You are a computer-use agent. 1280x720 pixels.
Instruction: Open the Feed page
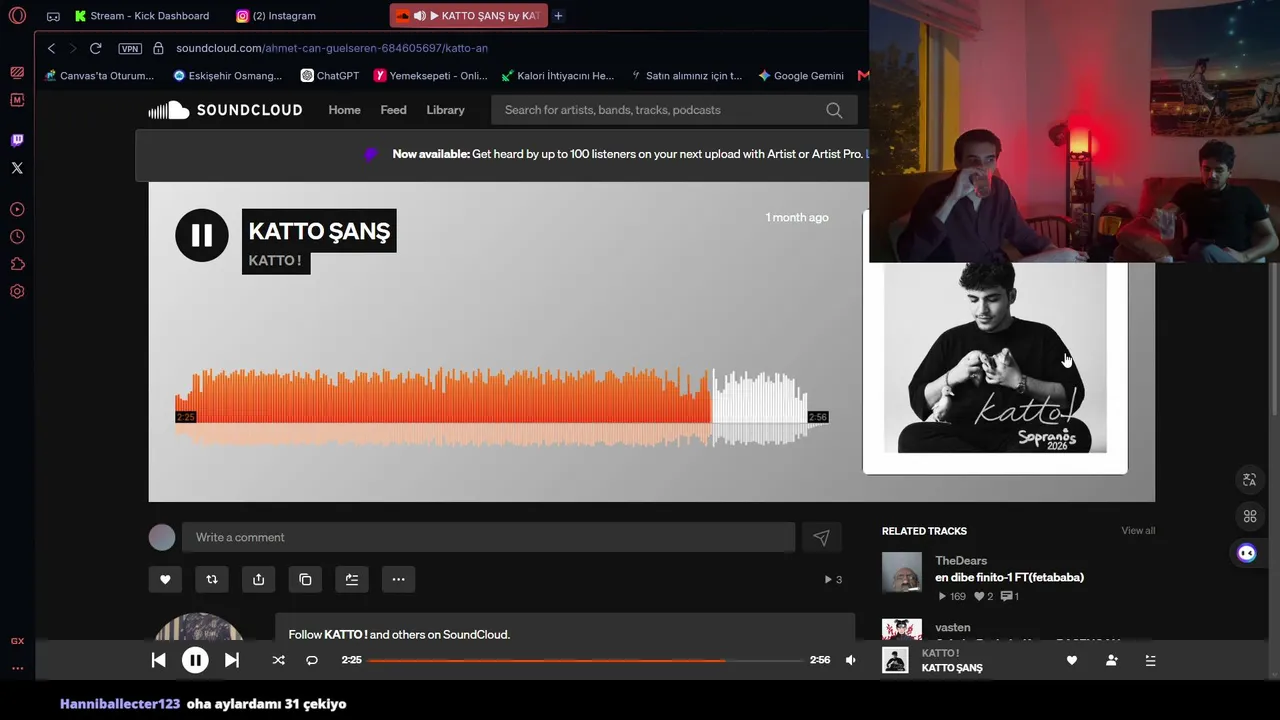click(x=393, y=110)
